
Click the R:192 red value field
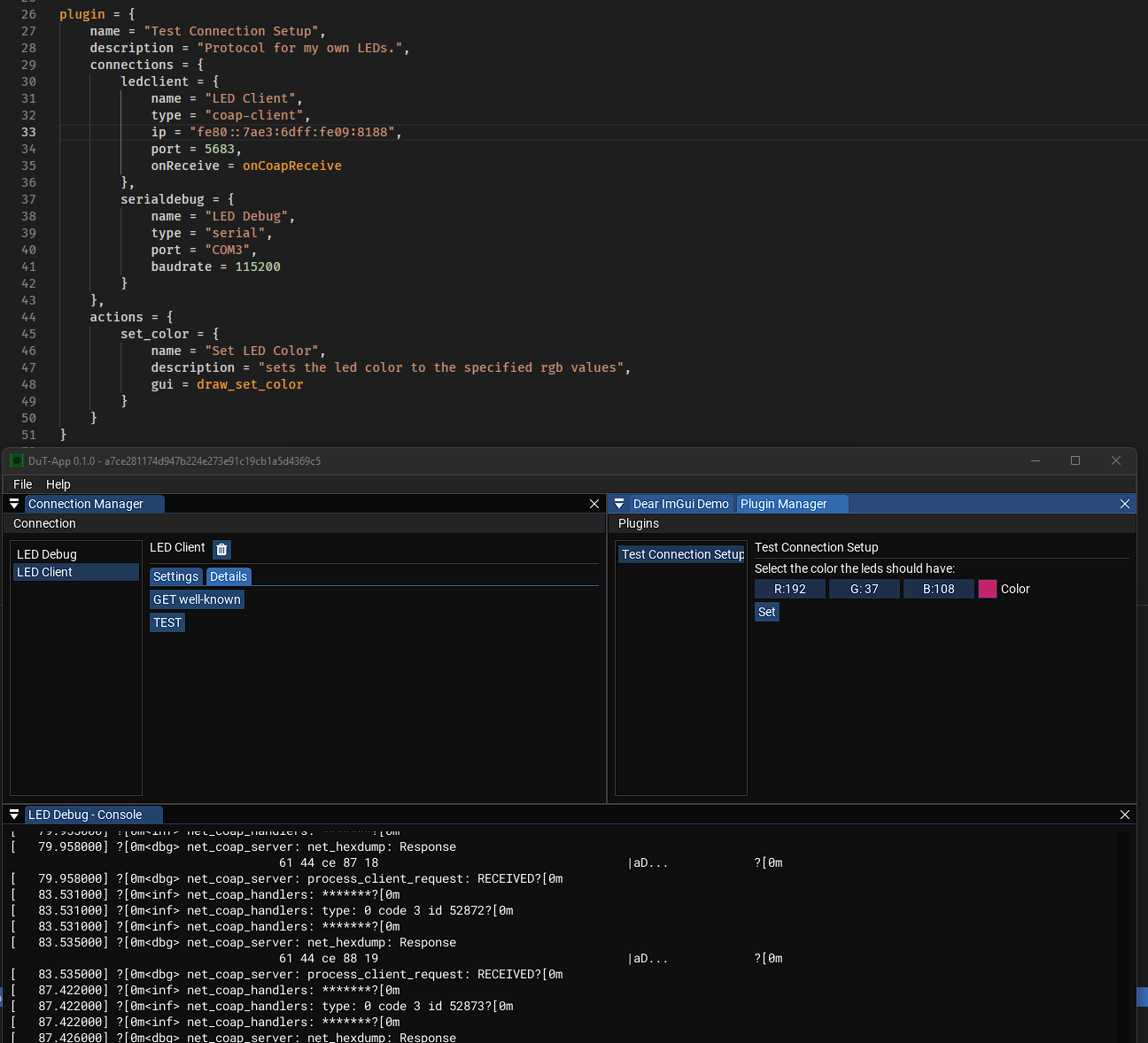(x=790, y=589)
